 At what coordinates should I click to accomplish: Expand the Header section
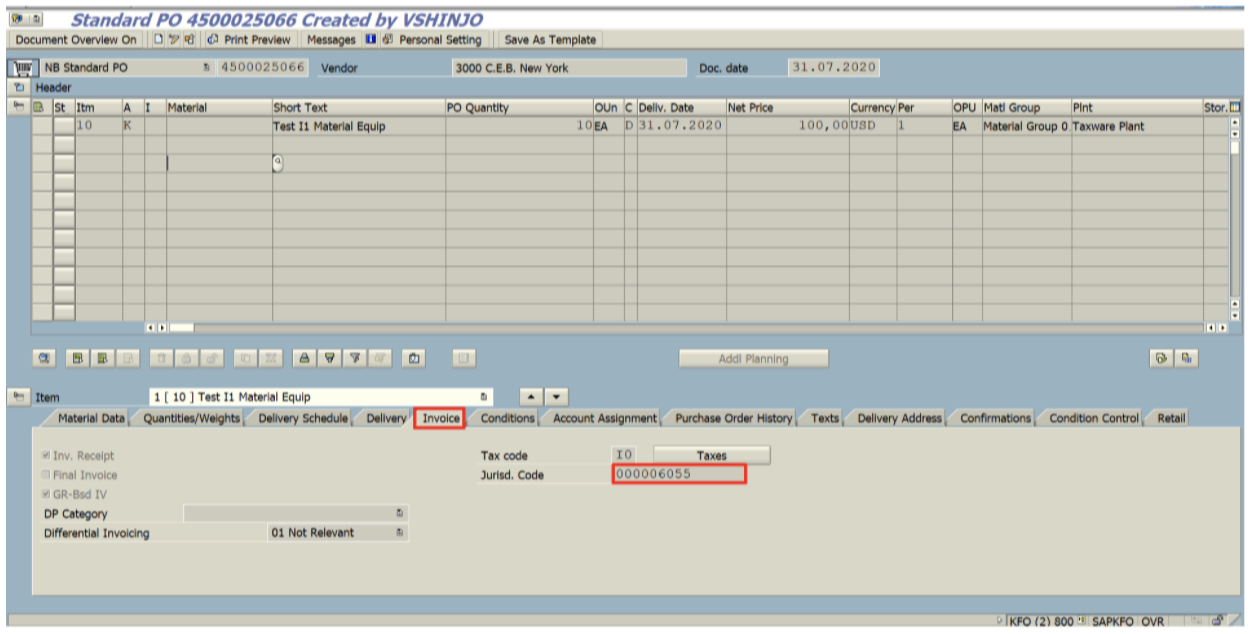(x=19, y=88)
